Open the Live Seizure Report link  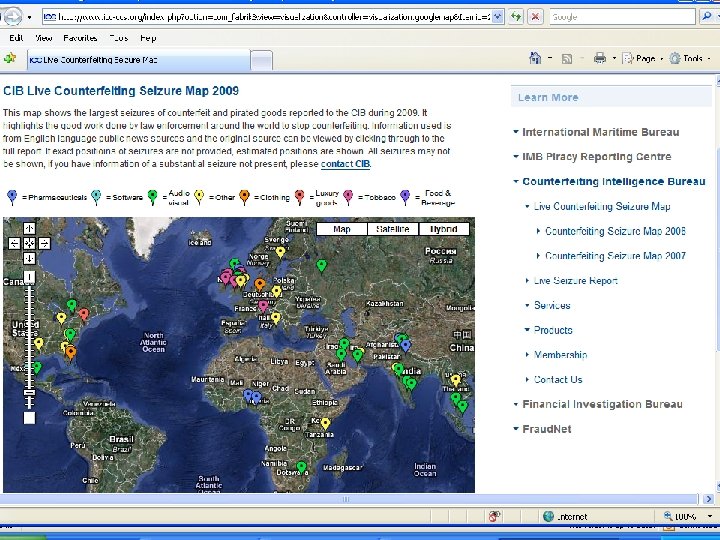[x=575, y=281]
